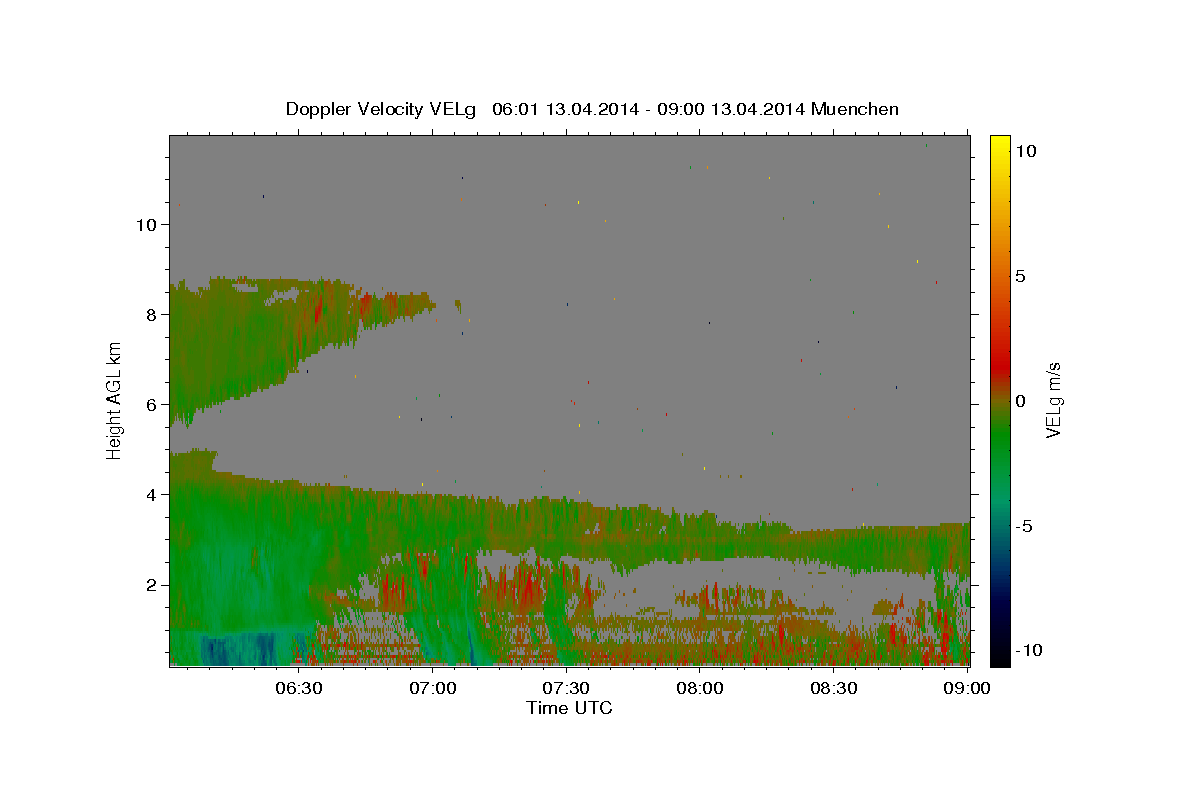Screen dimensions: 1200x800
Task: Click the colorbar value -10 at bottom
Action: (1029, 650)
